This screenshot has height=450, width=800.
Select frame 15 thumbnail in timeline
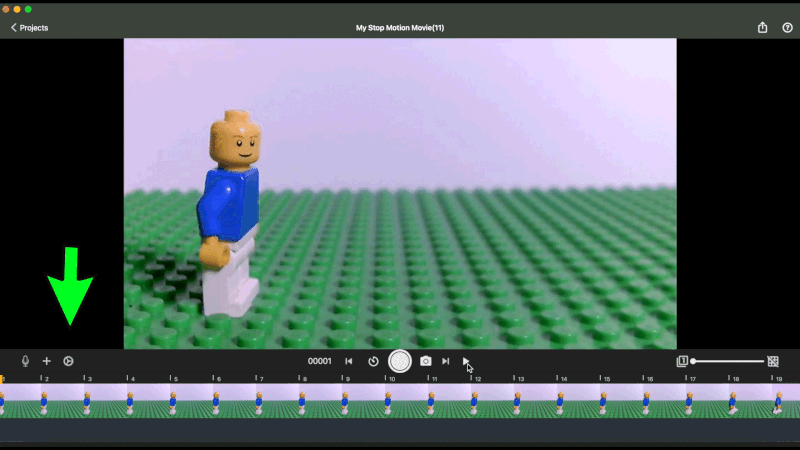[x=620, y=401]
